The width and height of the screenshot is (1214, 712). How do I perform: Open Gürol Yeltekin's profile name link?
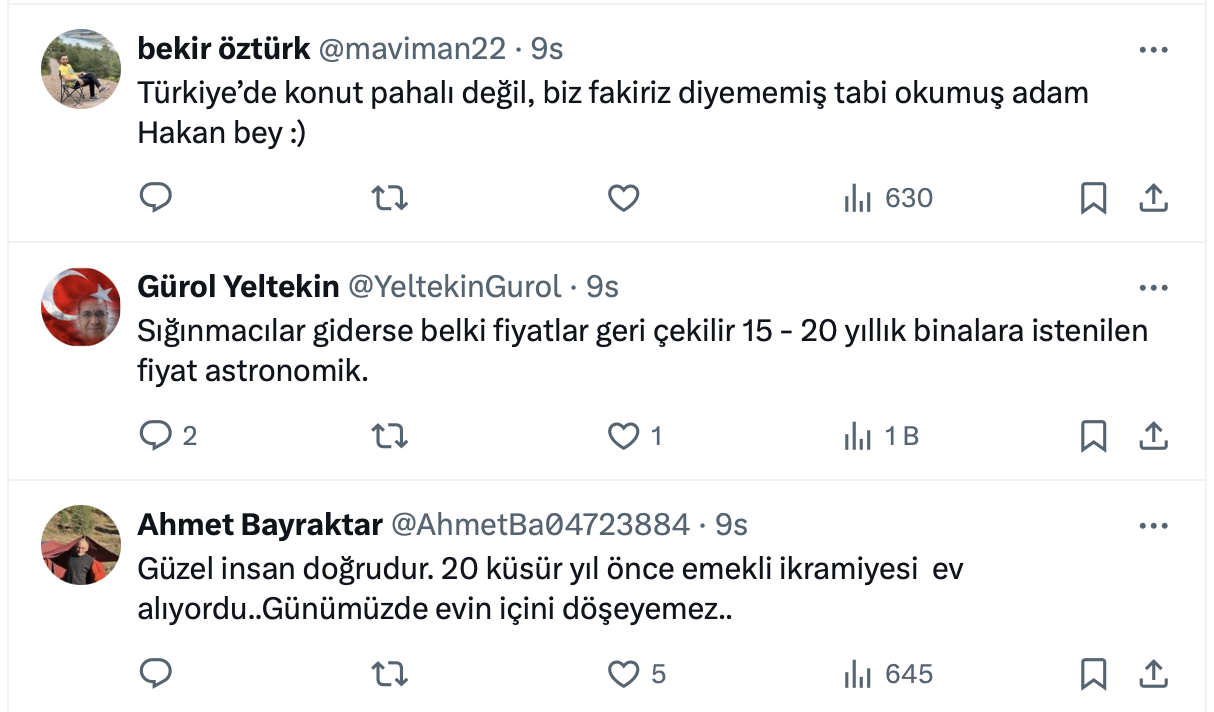[x=238, y=287]
